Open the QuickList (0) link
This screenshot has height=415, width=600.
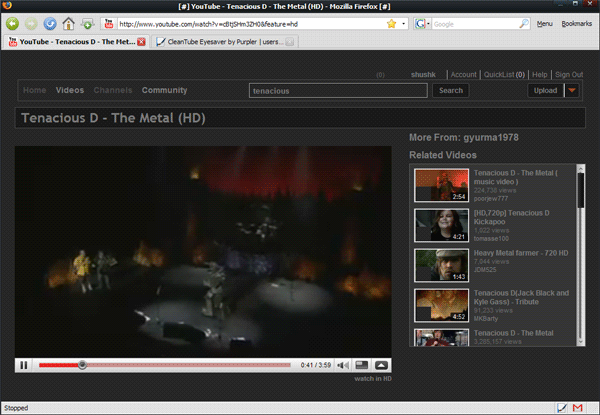point(504,75)
